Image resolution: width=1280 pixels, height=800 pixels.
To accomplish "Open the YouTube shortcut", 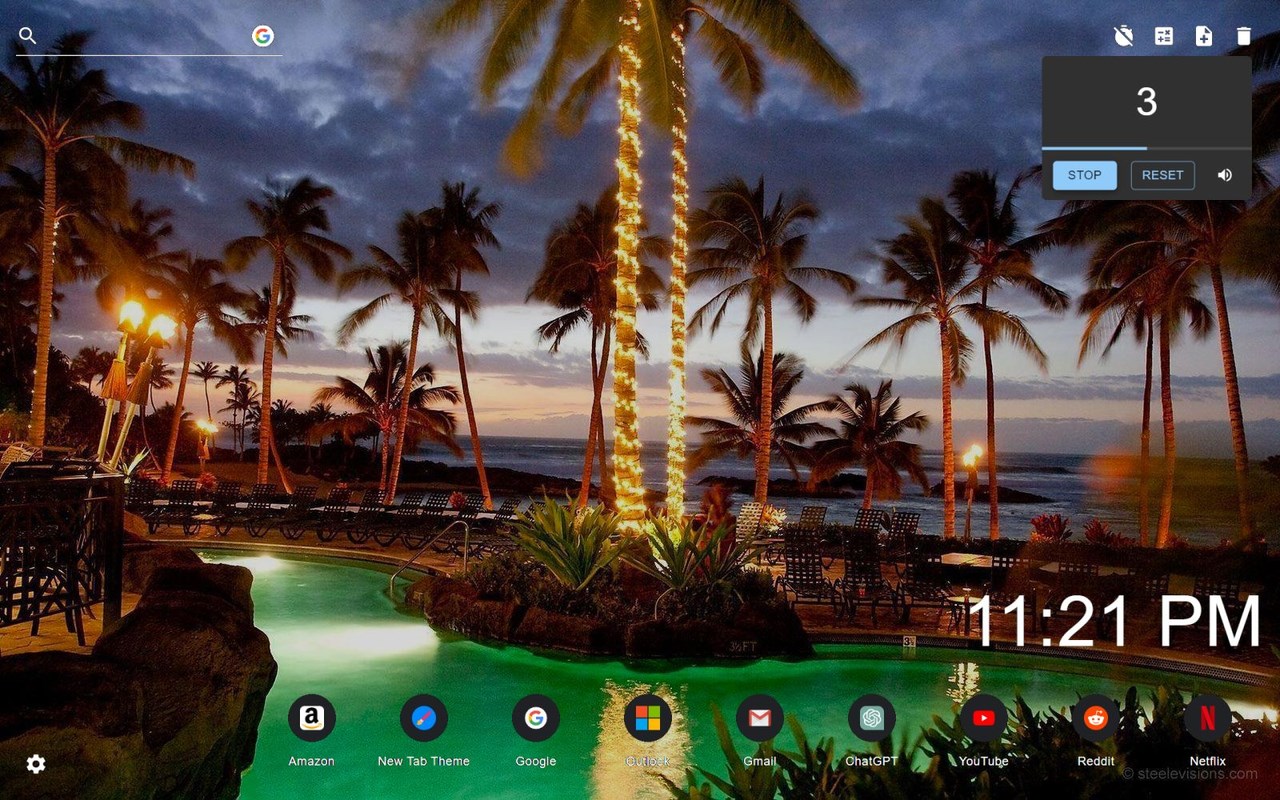I will tap(984, 718).
